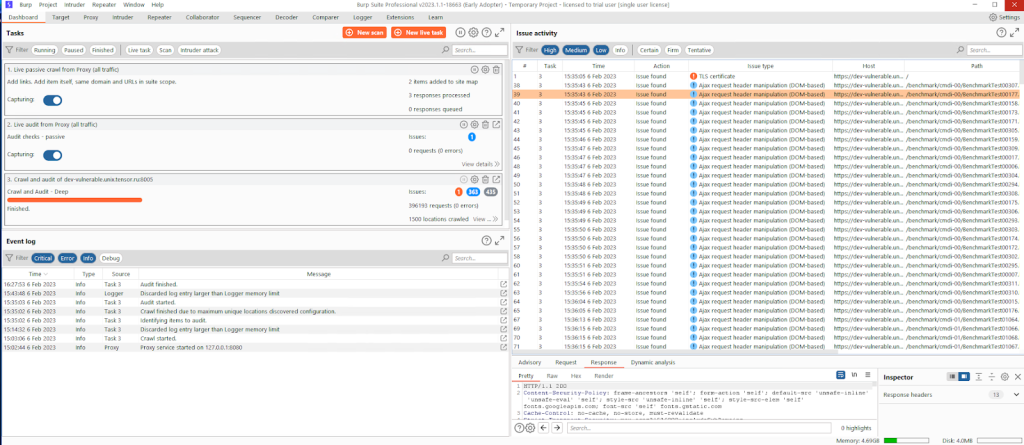
Task: Click the Inspector settings gear icon
Action: pyautogui.click(x=1004, y=376)
